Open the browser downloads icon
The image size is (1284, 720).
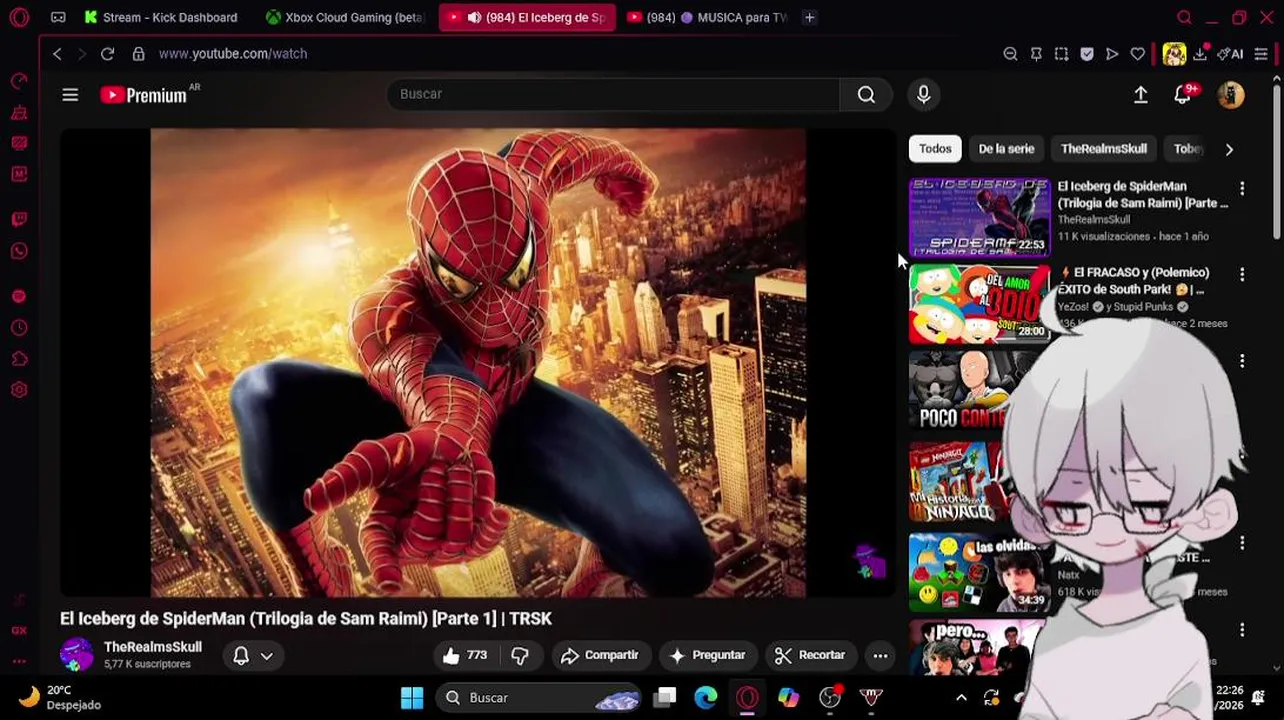coord(1200,54)
